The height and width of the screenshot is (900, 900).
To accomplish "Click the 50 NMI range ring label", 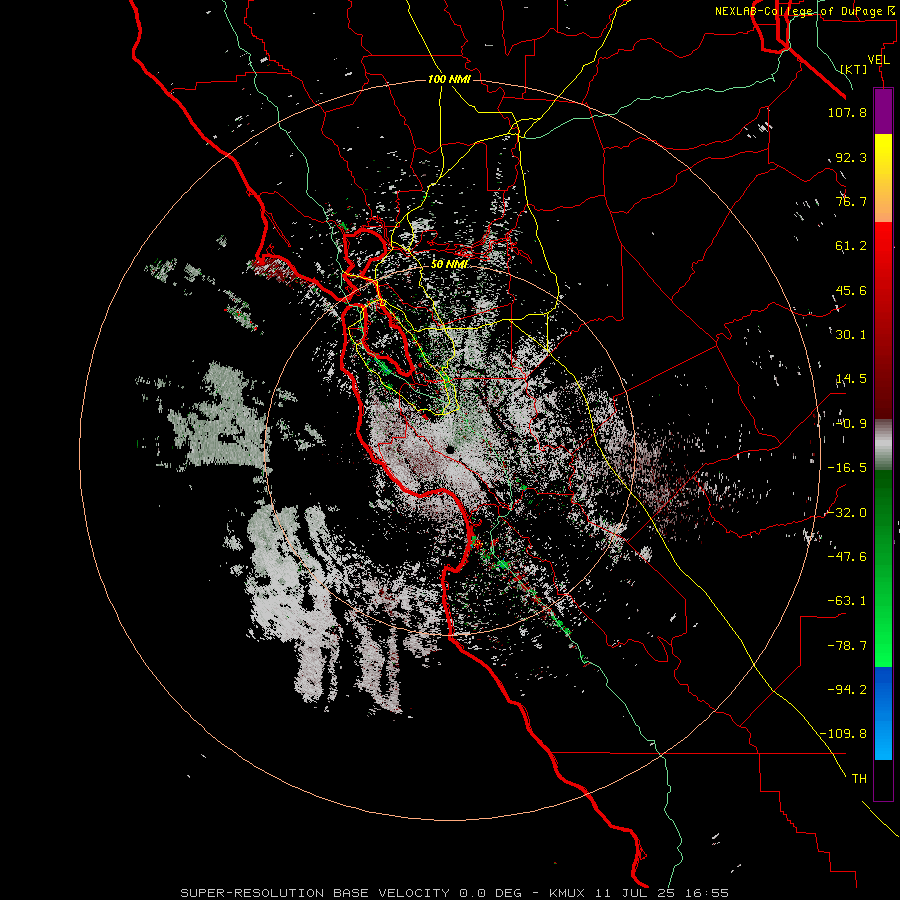I will click(x=449, y=264).
